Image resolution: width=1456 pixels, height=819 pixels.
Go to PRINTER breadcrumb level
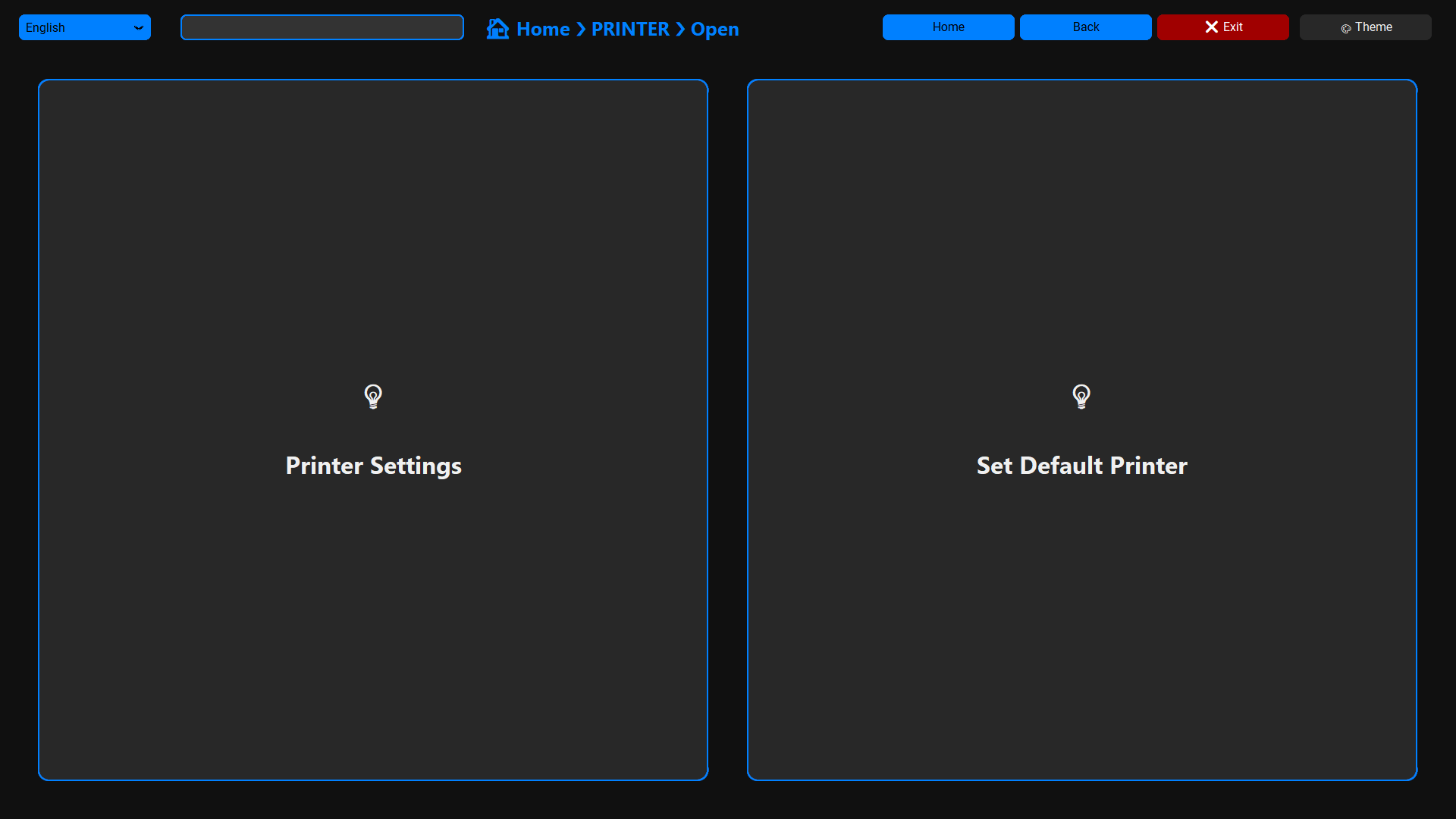(x=630, y=30)
